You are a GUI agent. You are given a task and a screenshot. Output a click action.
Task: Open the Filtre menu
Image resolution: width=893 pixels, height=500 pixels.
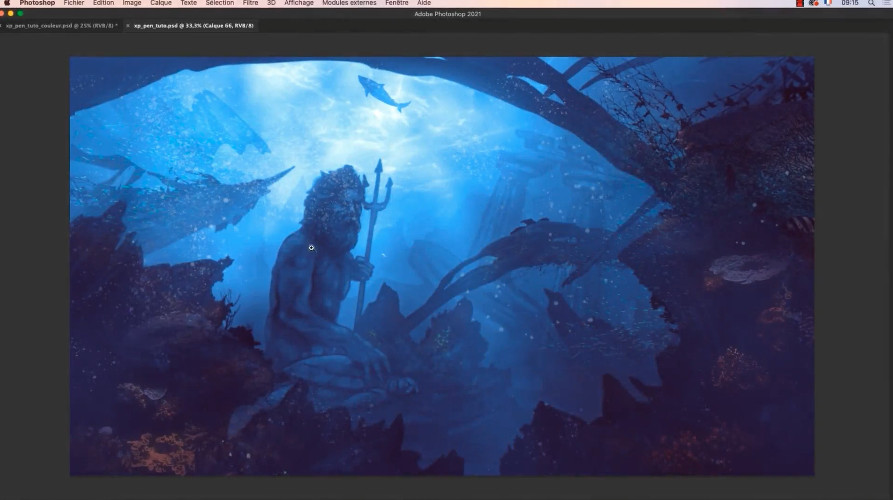251,3
